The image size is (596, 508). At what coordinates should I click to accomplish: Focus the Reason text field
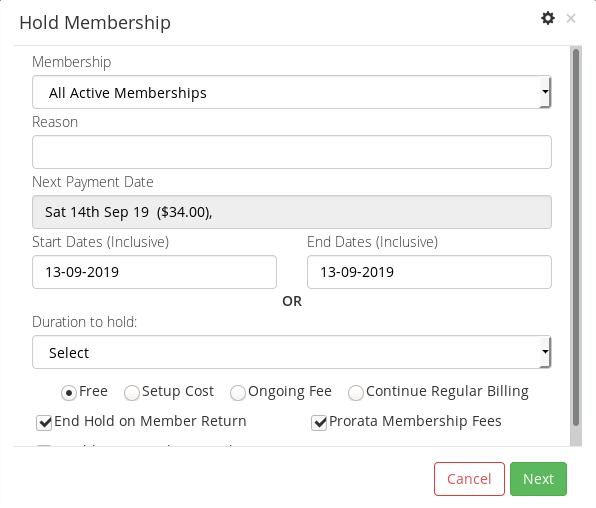292,152
